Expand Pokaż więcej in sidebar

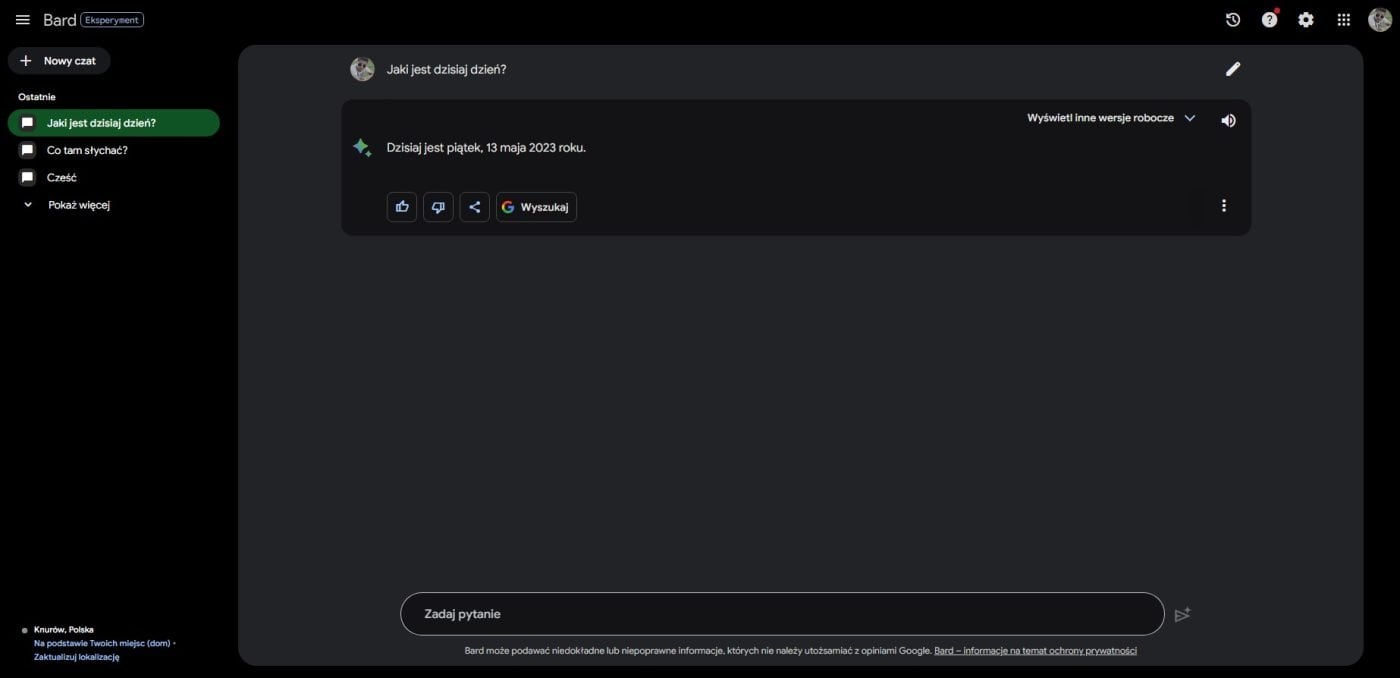pyautogui.click(x=79, y=205)
